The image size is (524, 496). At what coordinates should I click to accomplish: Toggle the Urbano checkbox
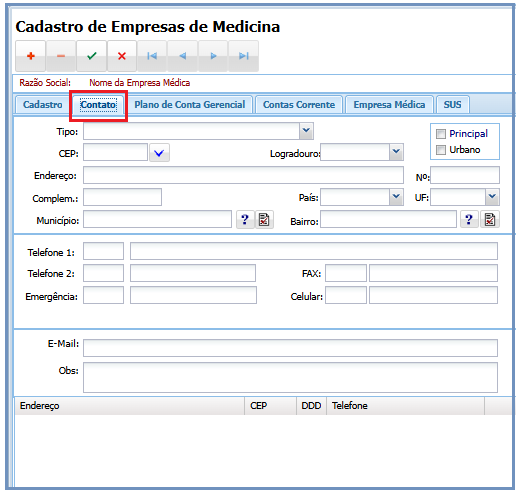[x=441, y=150]
